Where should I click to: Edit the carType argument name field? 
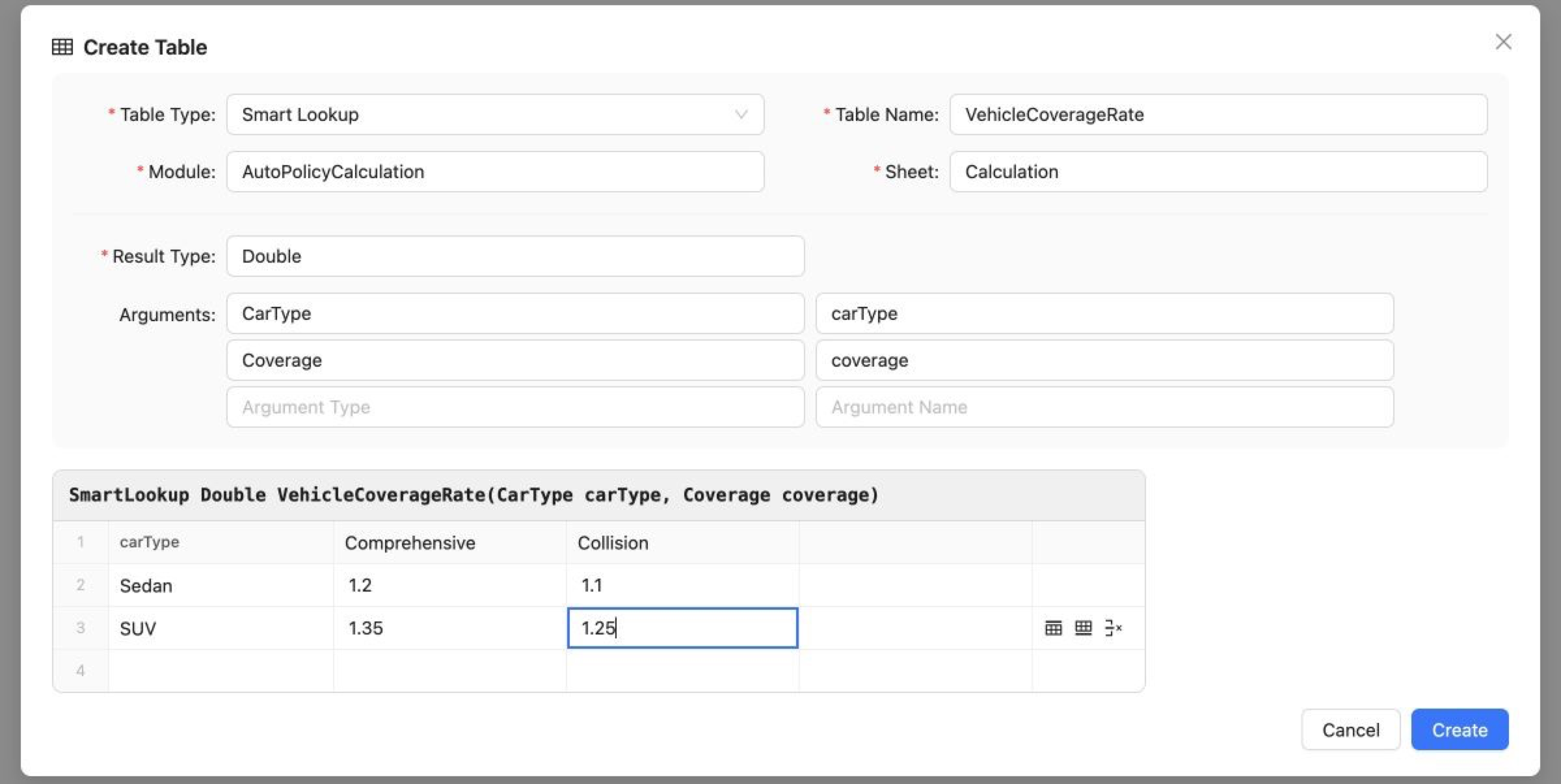point(1104,313)
